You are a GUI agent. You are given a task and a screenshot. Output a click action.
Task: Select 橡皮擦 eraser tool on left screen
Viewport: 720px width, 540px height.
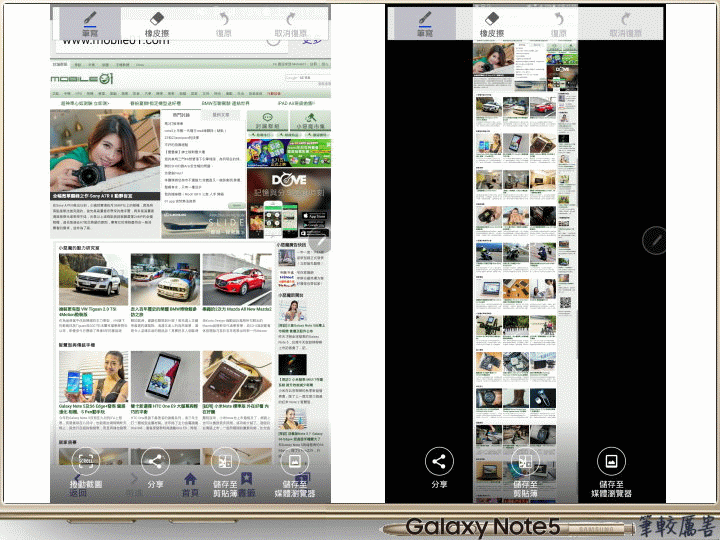click(157, 23)
